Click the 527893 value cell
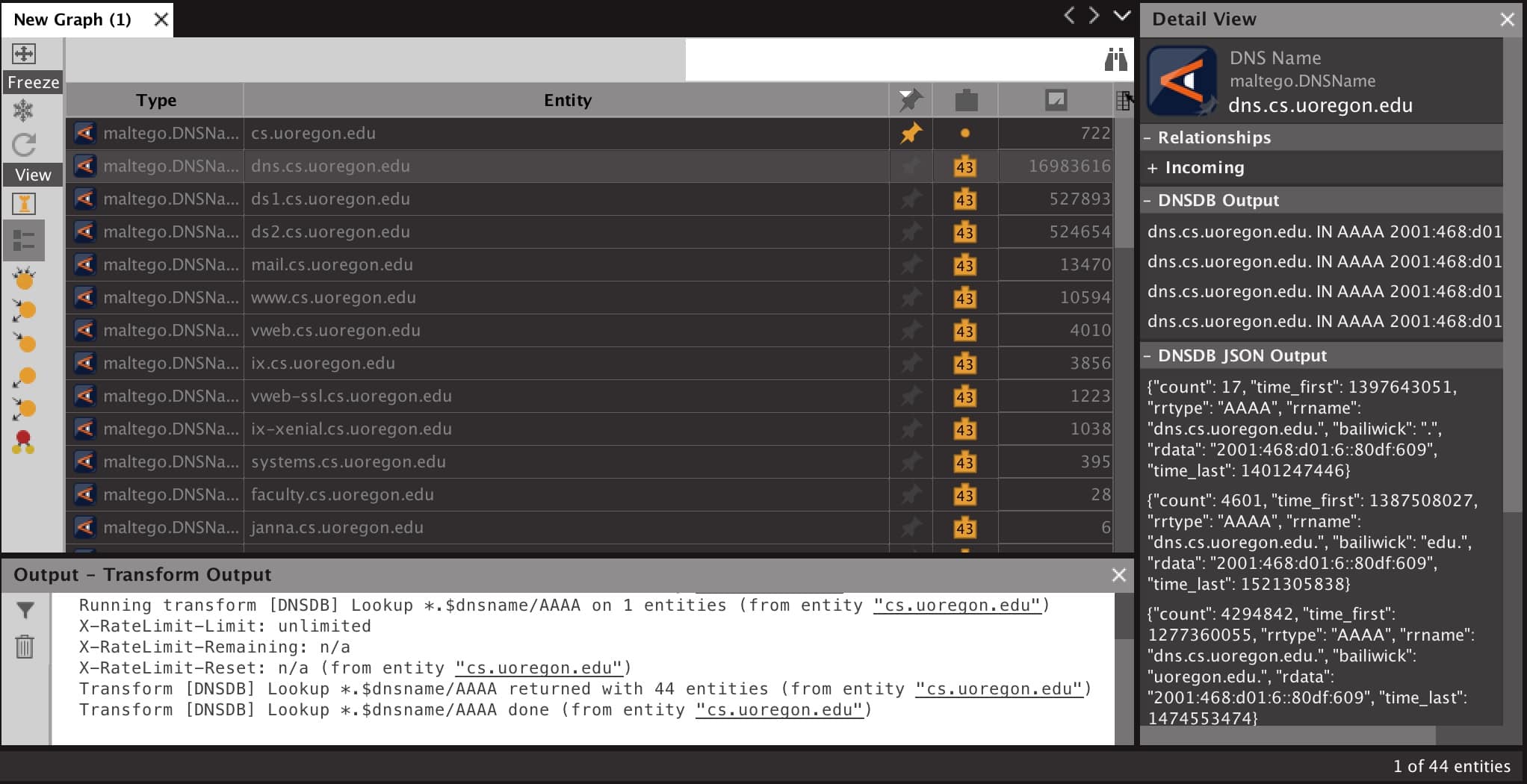Screen dimensions: 1527x784 pyautogui.click(x=1056, y=199)
